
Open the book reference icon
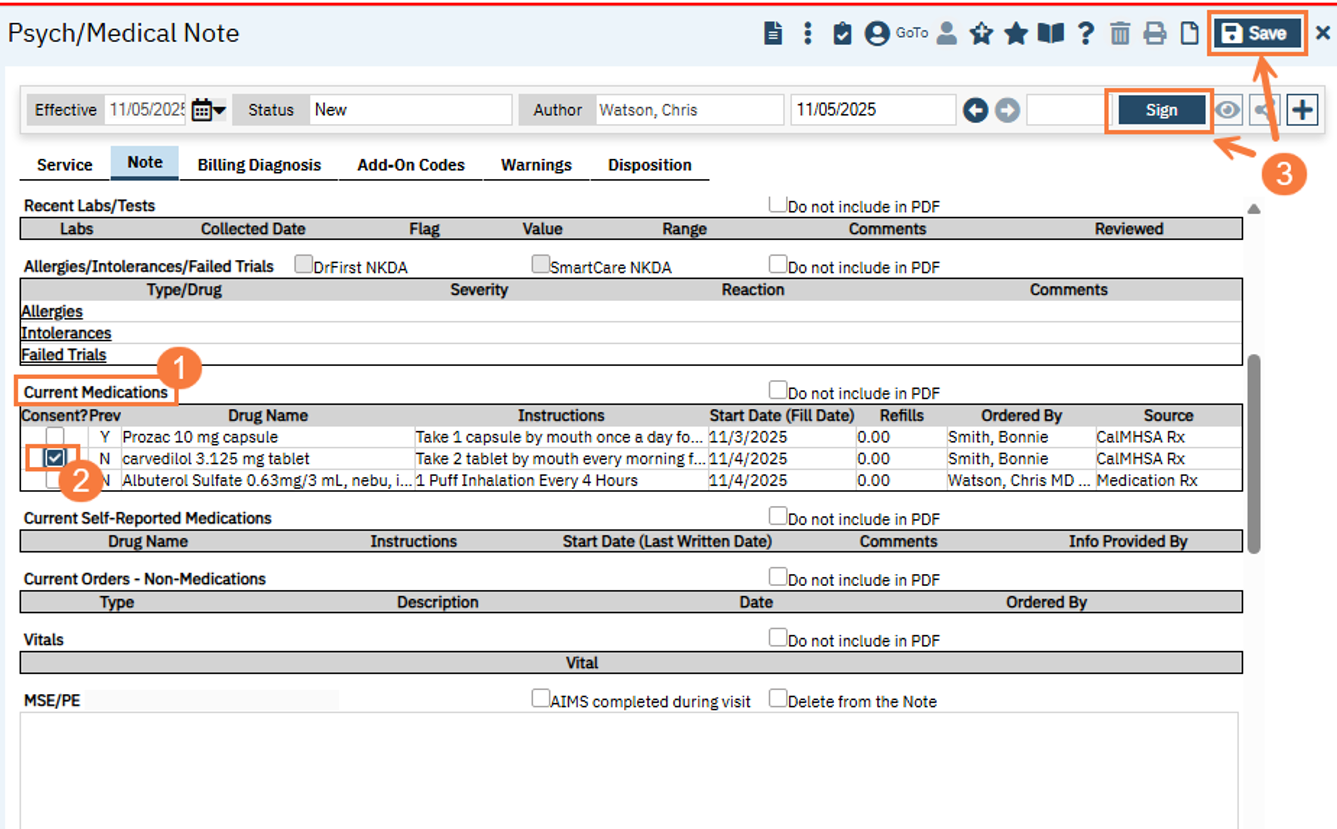point(1050,34)
